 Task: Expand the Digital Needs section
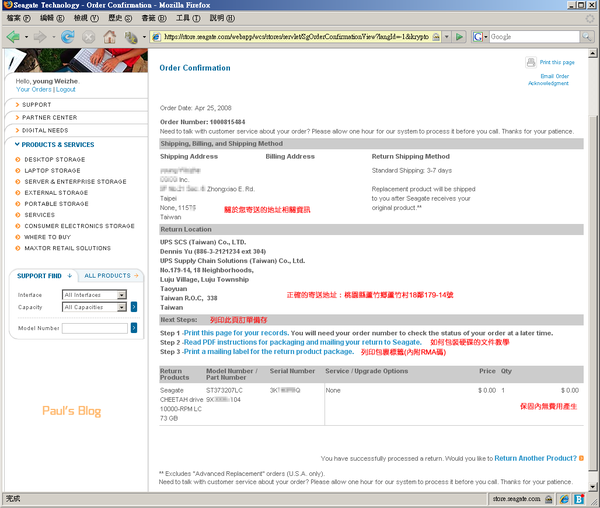(x=42, y=130)
